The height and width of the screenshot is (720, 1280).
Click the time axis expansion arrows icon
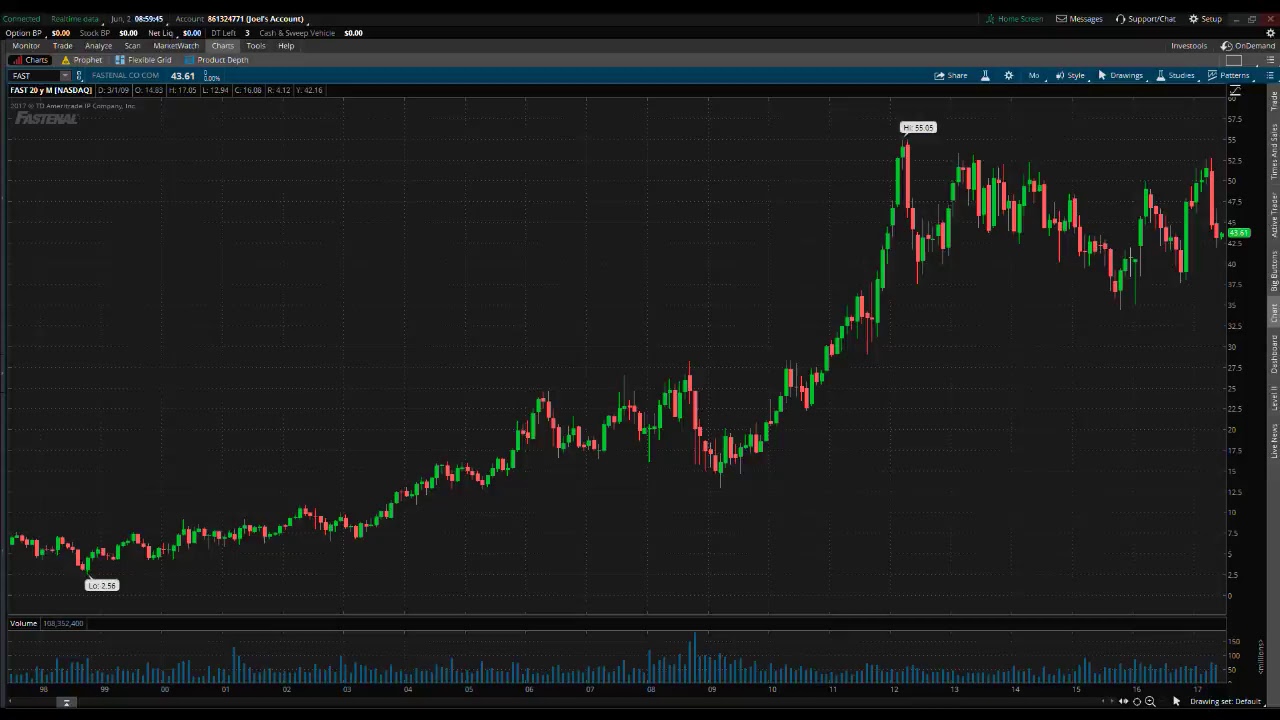(x=1124, y=702)
